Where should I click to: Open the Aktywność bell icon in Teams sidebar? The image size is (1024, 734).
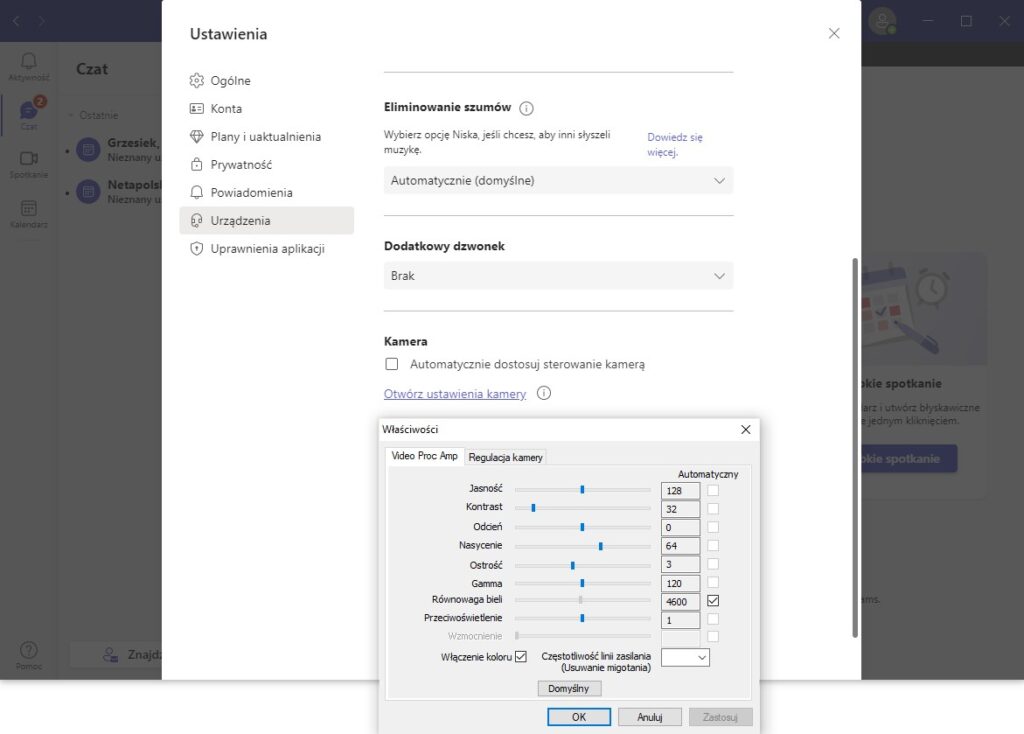[29, 61]
